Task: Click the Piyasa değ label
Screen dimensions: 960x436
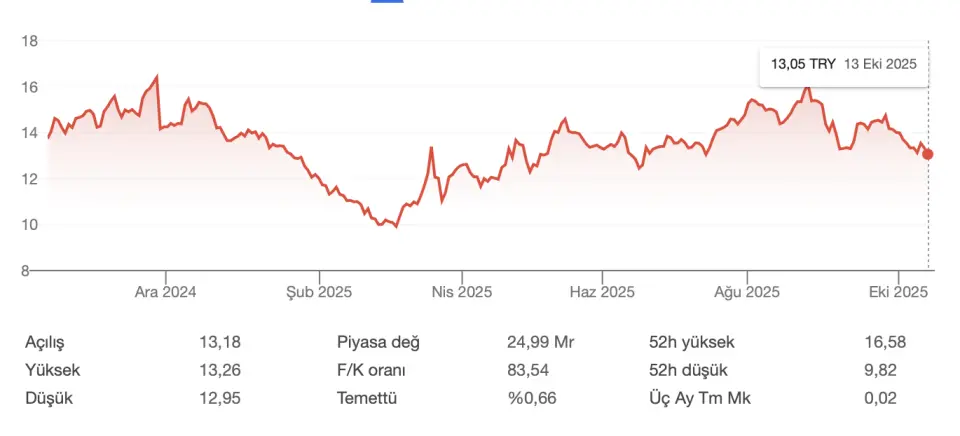Action: [x=378, y=342]
